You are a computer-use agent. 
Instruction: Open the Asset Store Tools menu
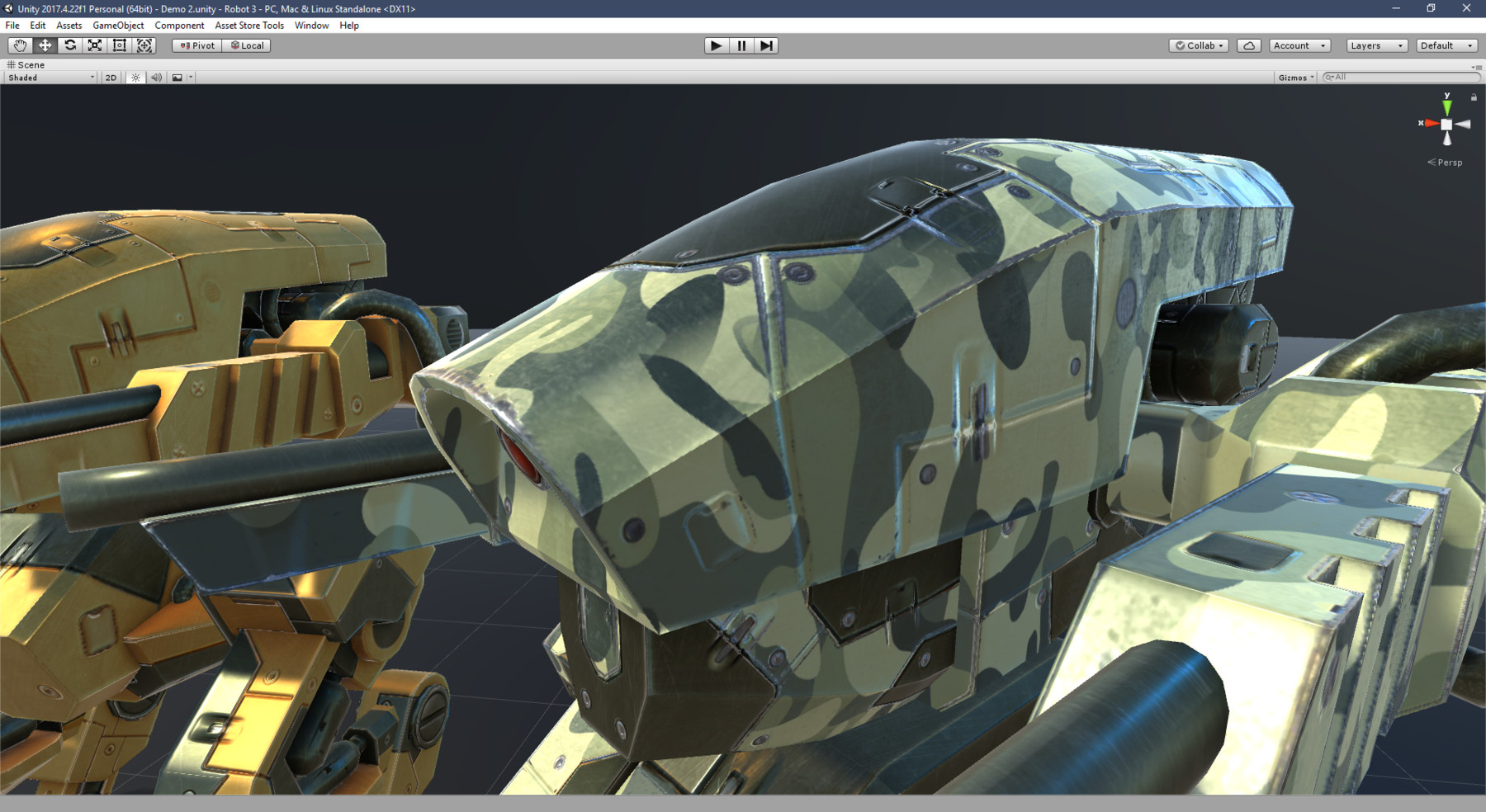(249, 25)
